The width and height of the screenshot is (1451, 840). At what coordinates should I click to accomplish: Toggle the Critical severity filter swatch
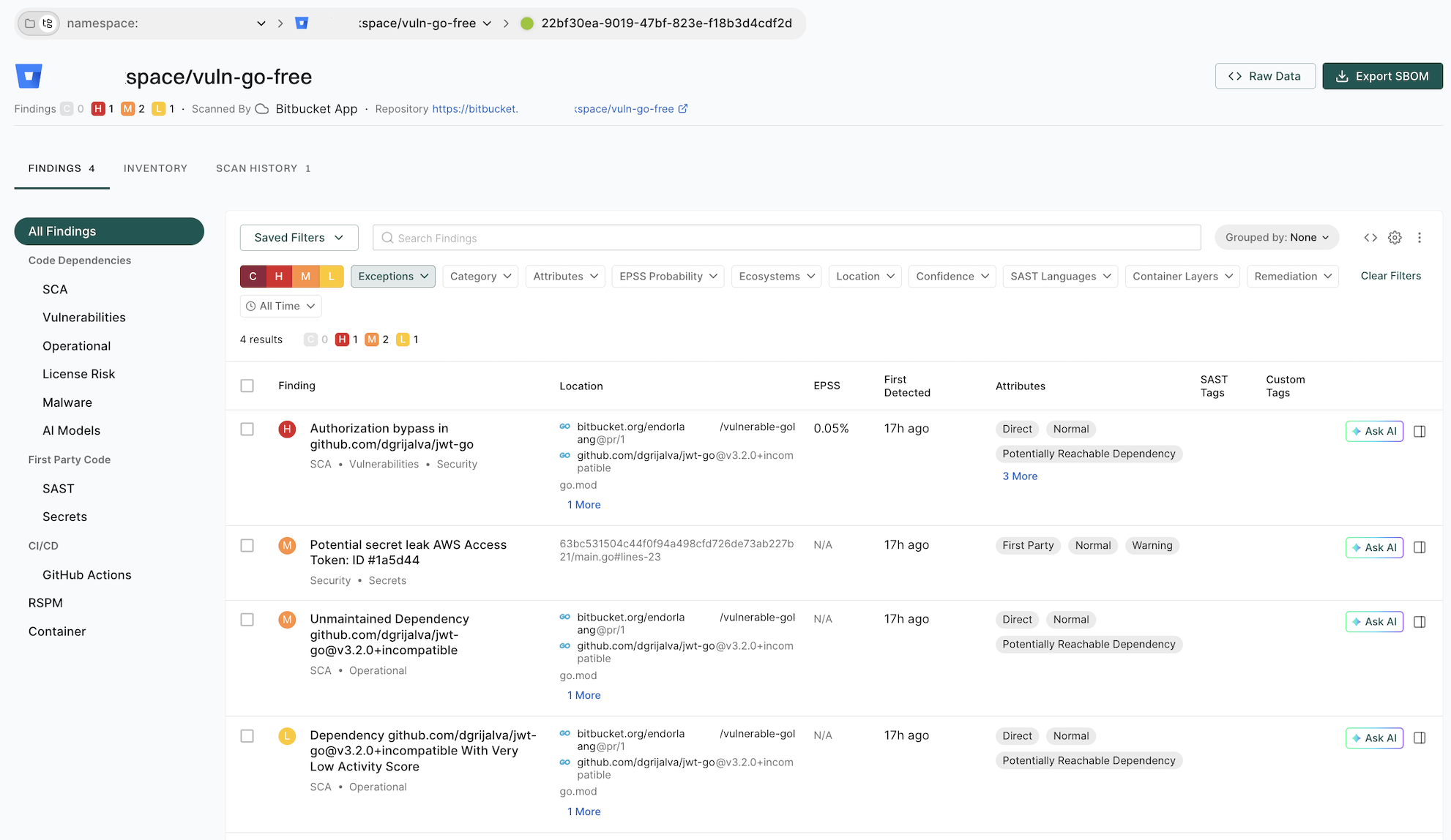253,277
